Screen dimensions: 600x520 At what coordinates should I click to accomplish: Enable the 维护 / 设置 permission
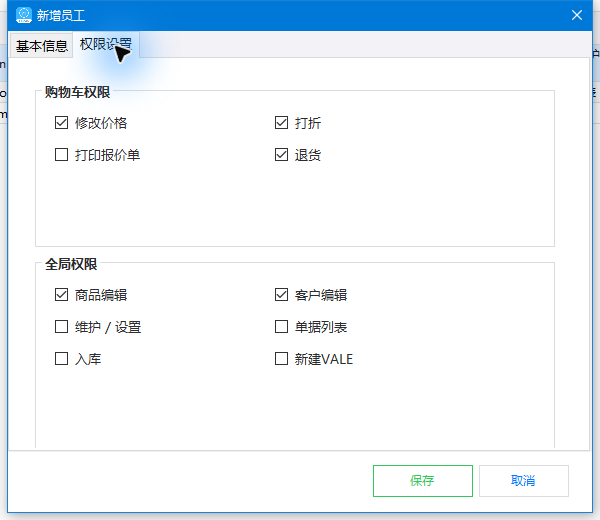pyautogui.click(x=61, y=327)
